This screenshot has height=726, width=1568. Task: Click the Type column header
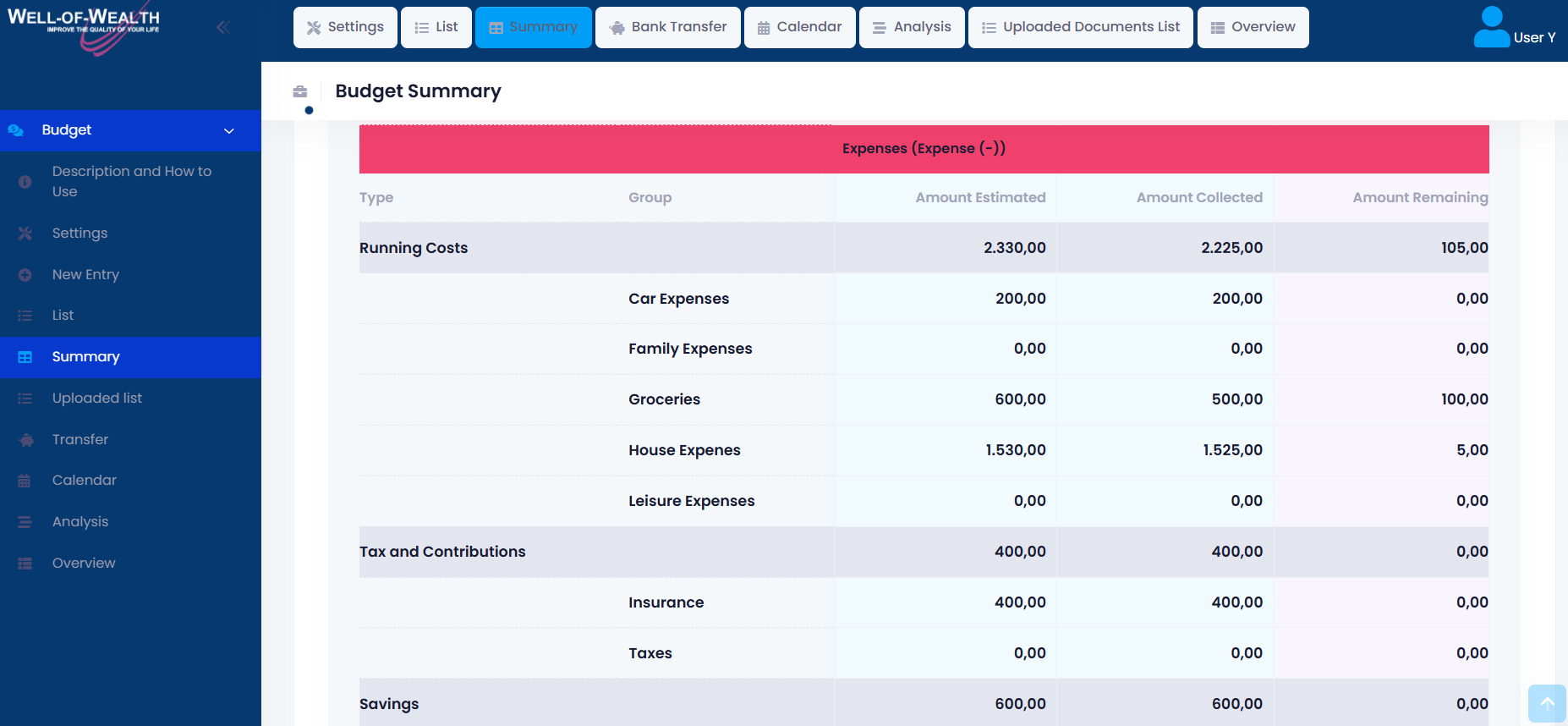(376, 198)
